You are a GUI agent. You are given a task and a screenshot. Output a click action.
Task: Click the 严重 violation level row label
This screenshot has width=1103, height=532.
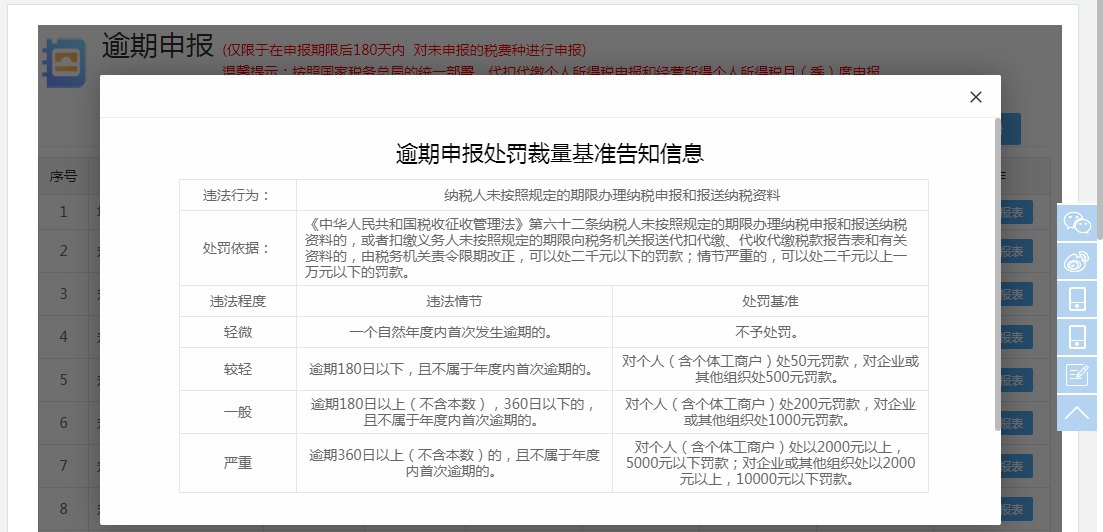[238, 462]
